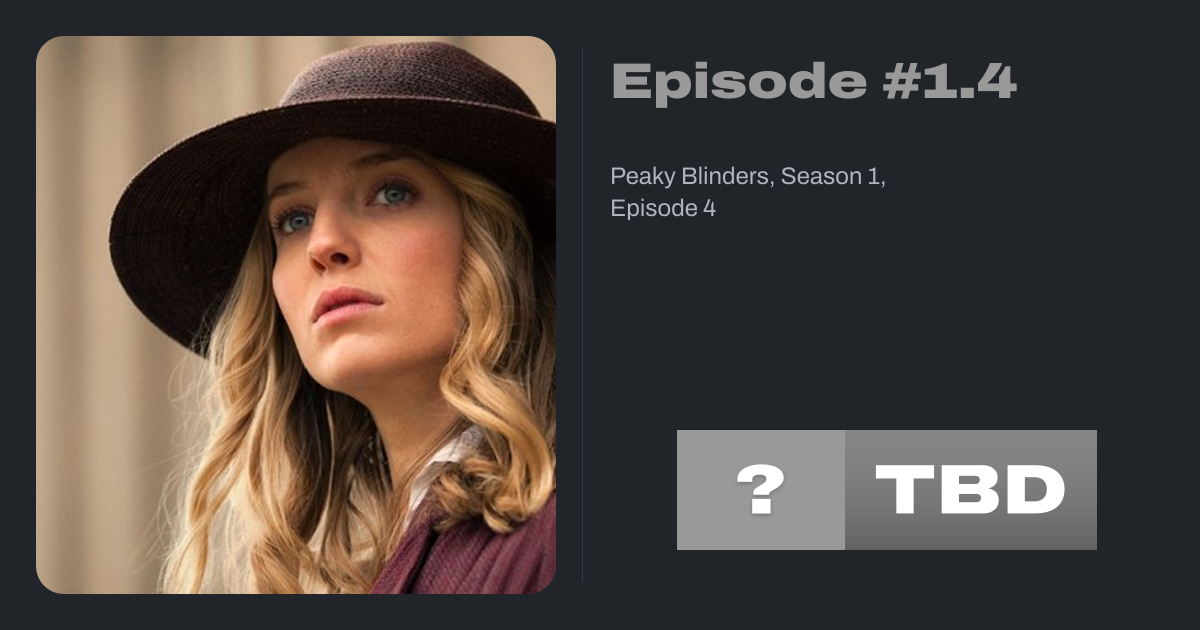Select the Episode 4 subtitle line
Image resolution: width=1200 pixels, height=630 pixels.
point(663,208)
